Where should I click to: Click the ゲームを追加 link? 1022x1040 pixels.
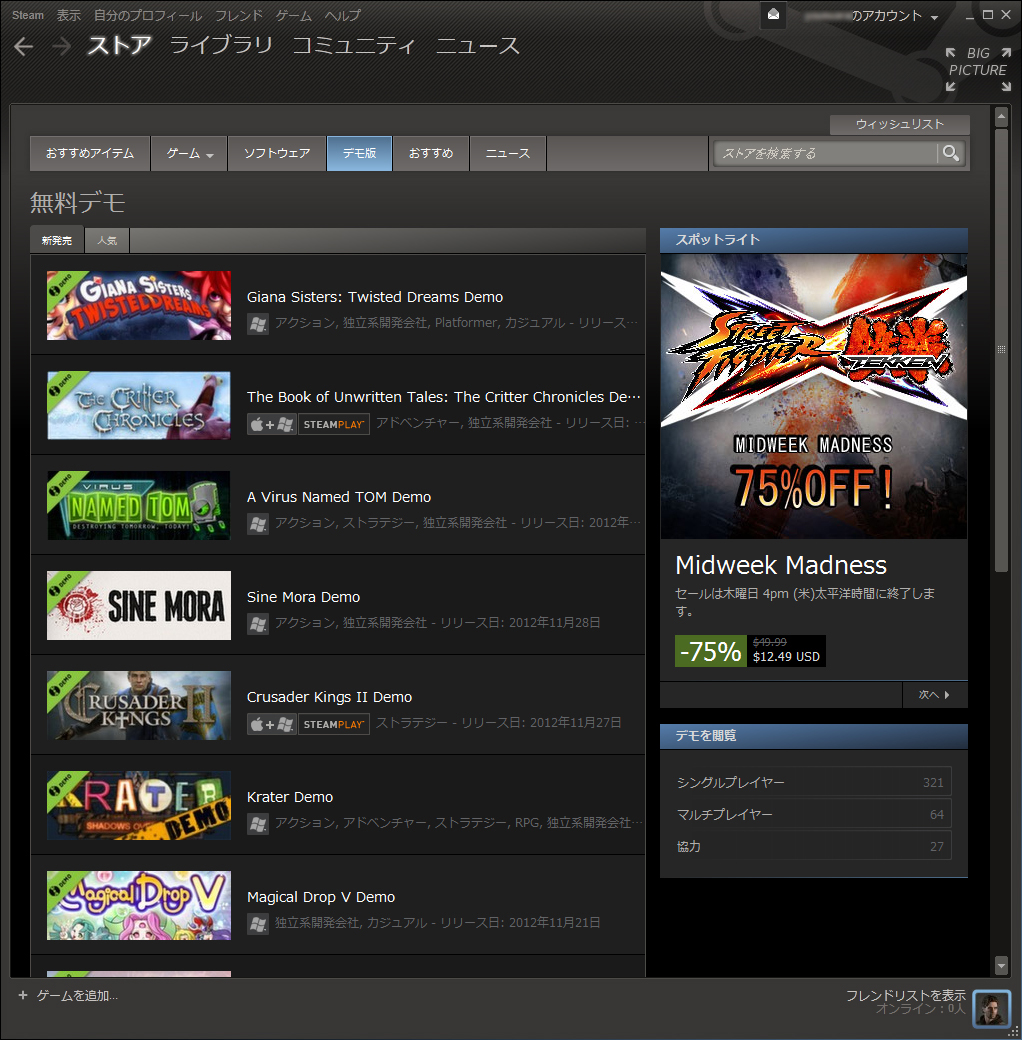pyautogui.click(x=77, y=995)
